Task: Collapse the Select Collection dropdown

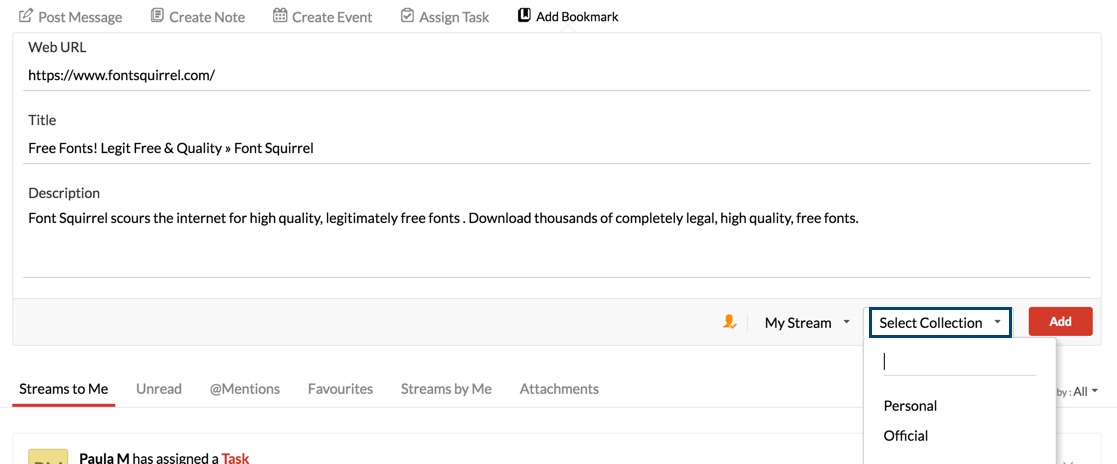Action: pos(939,322)
